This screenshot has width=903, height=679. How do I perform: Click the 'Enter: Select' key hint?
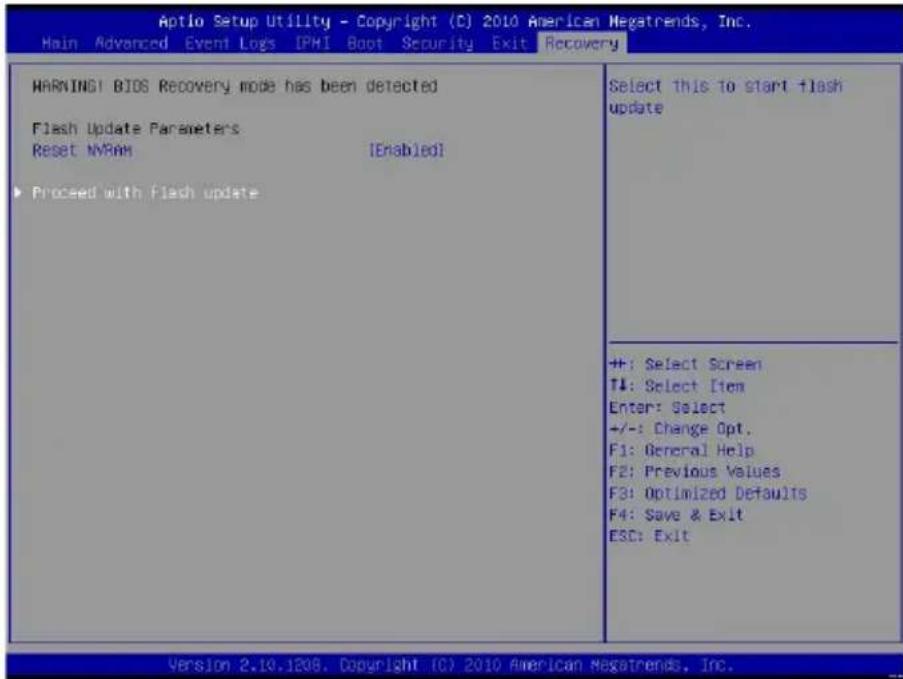667,408
